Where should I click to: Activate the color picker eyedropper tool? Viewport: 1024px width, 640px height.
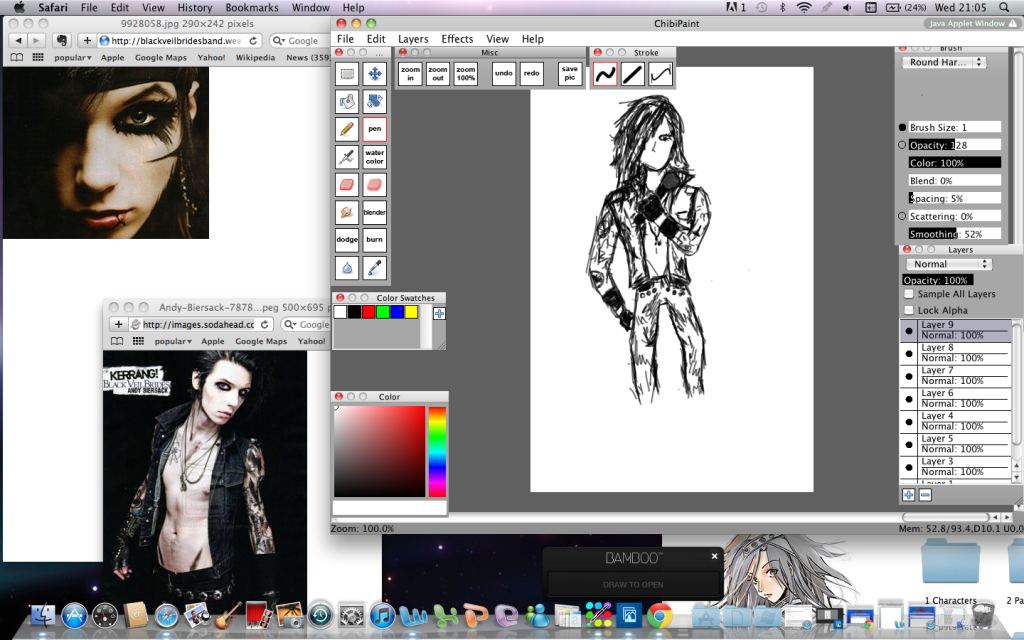click(x=375, y=268)
